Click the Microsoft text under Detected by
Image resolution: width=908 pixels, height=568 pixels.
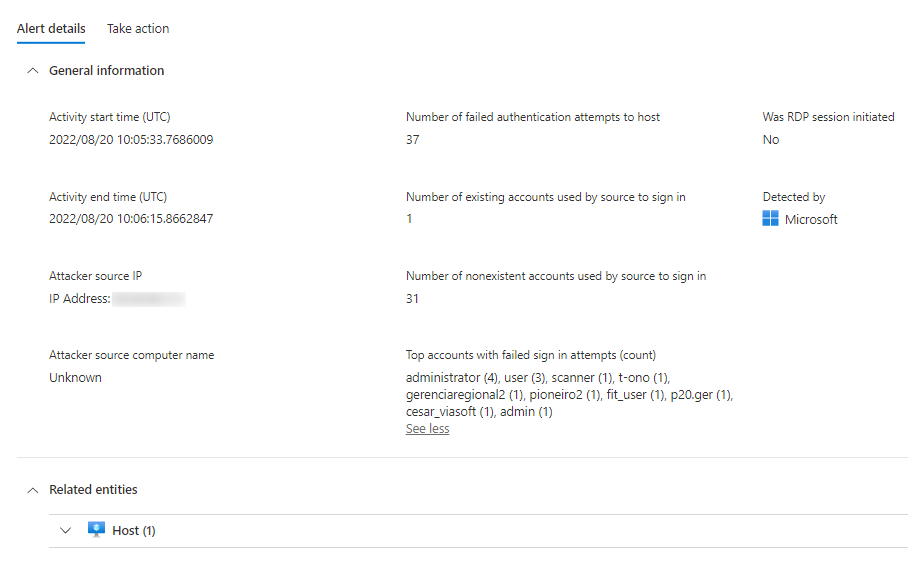tap(811, 220)
